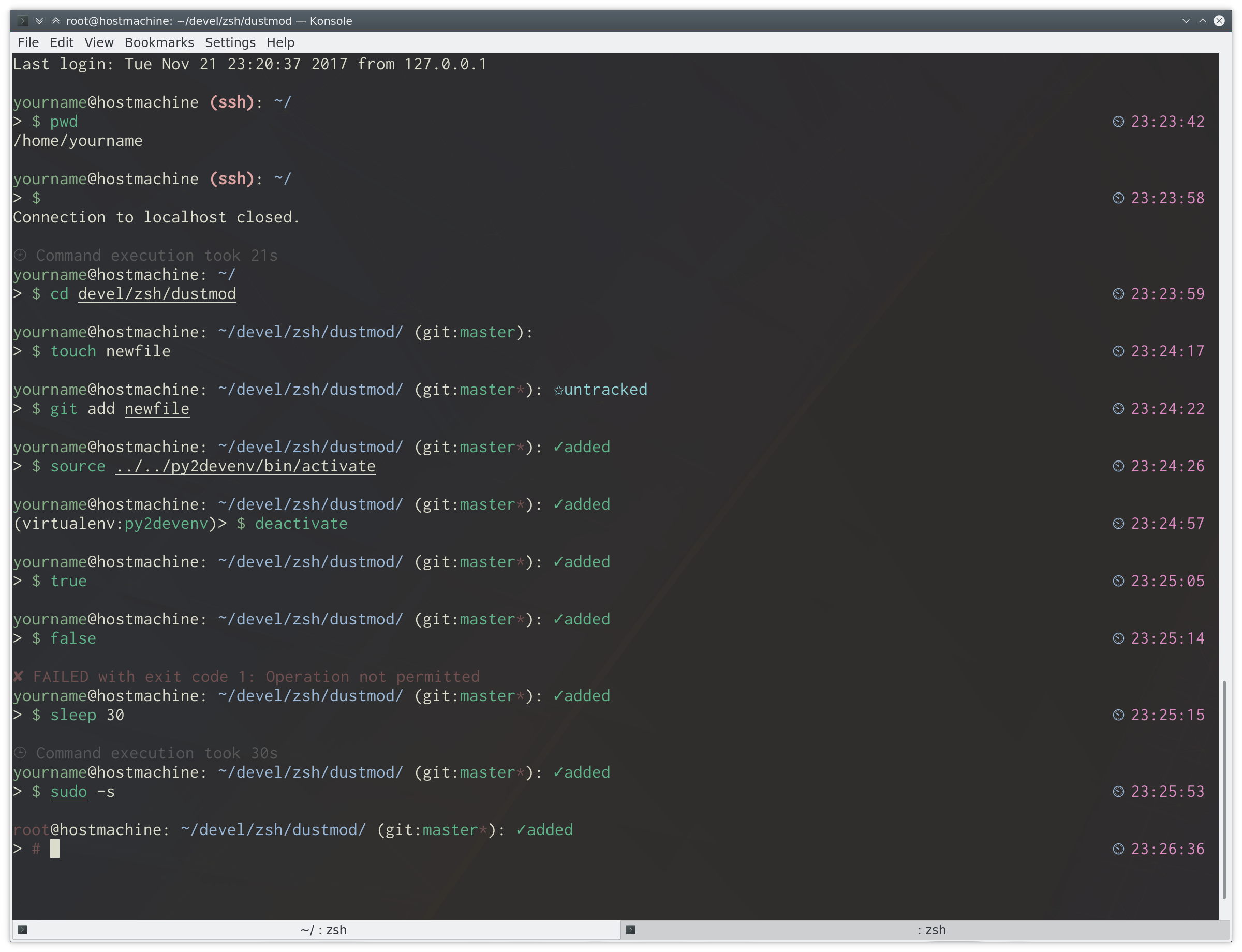Click the keep-above caret icon in title bar
This screenshot has height=952, width=1242.
pos(55,21)
